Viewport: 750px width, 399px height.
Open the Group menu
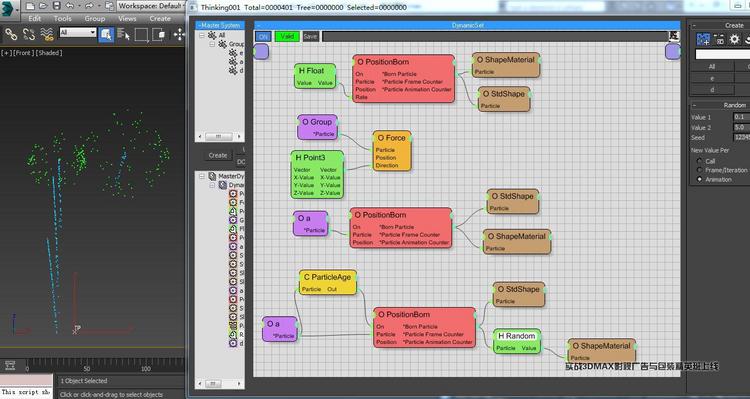pos(94,18)
